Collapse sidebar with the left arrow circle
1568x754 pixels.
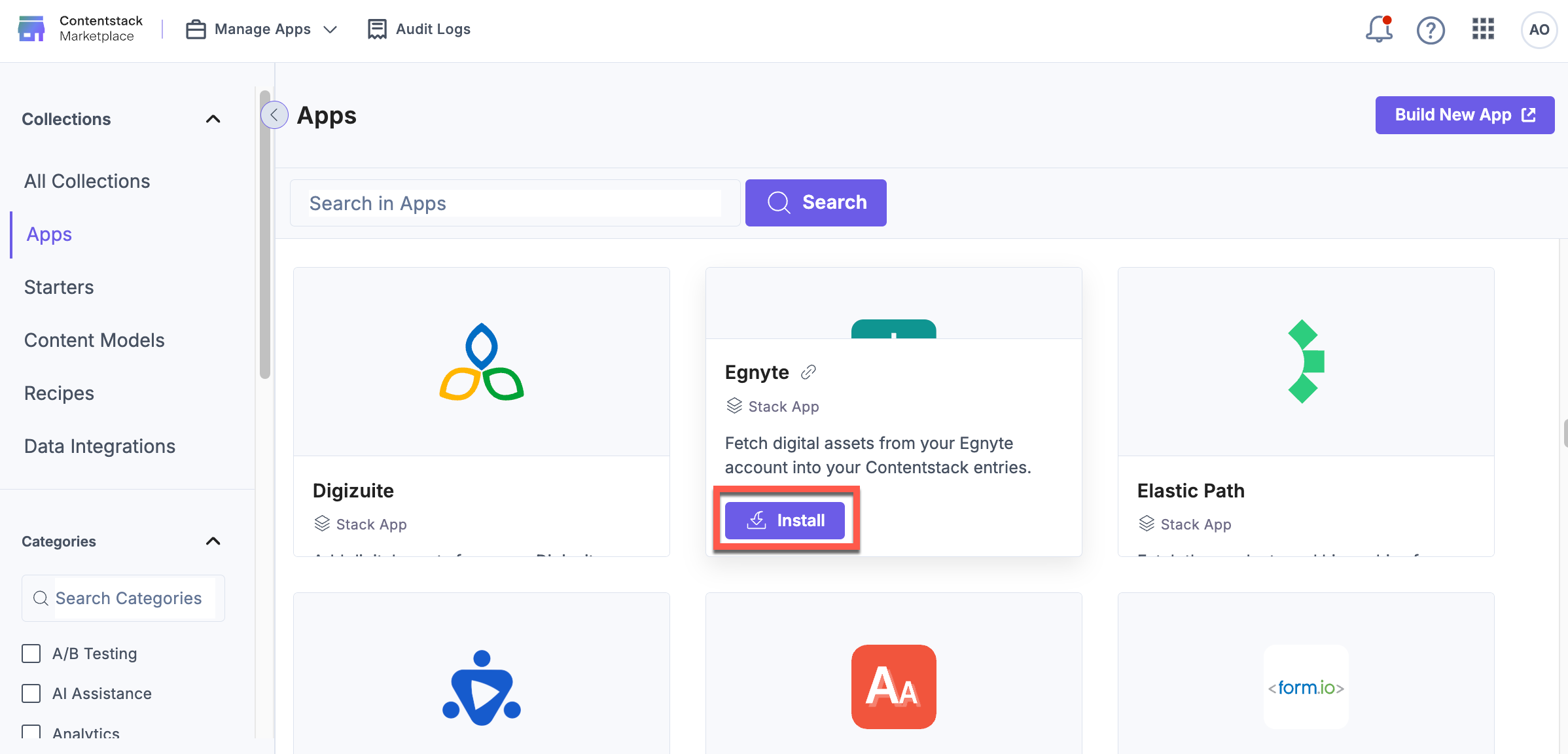[274, 115]
